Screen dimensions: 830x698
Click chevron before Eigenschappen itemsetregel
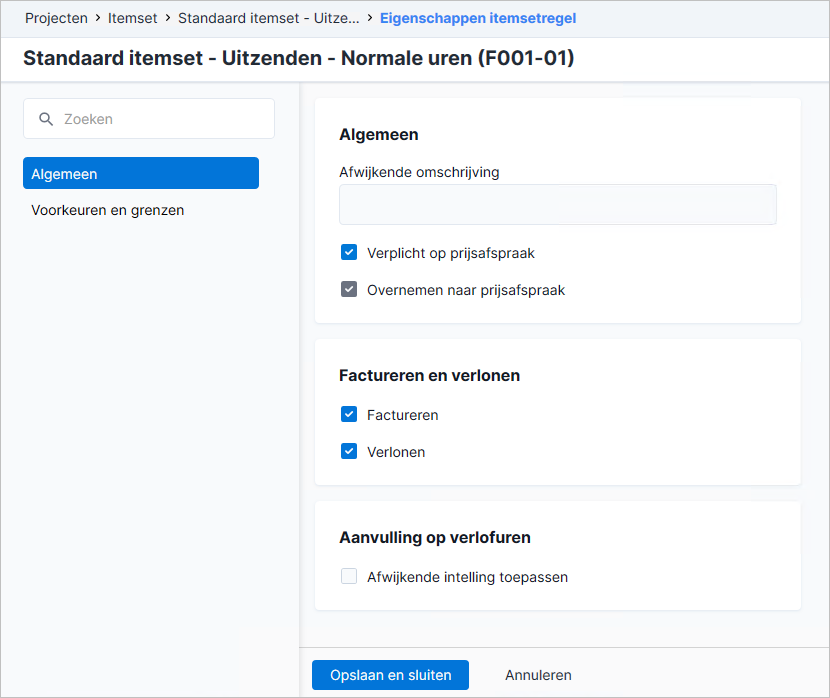click(x=369, y=18)
